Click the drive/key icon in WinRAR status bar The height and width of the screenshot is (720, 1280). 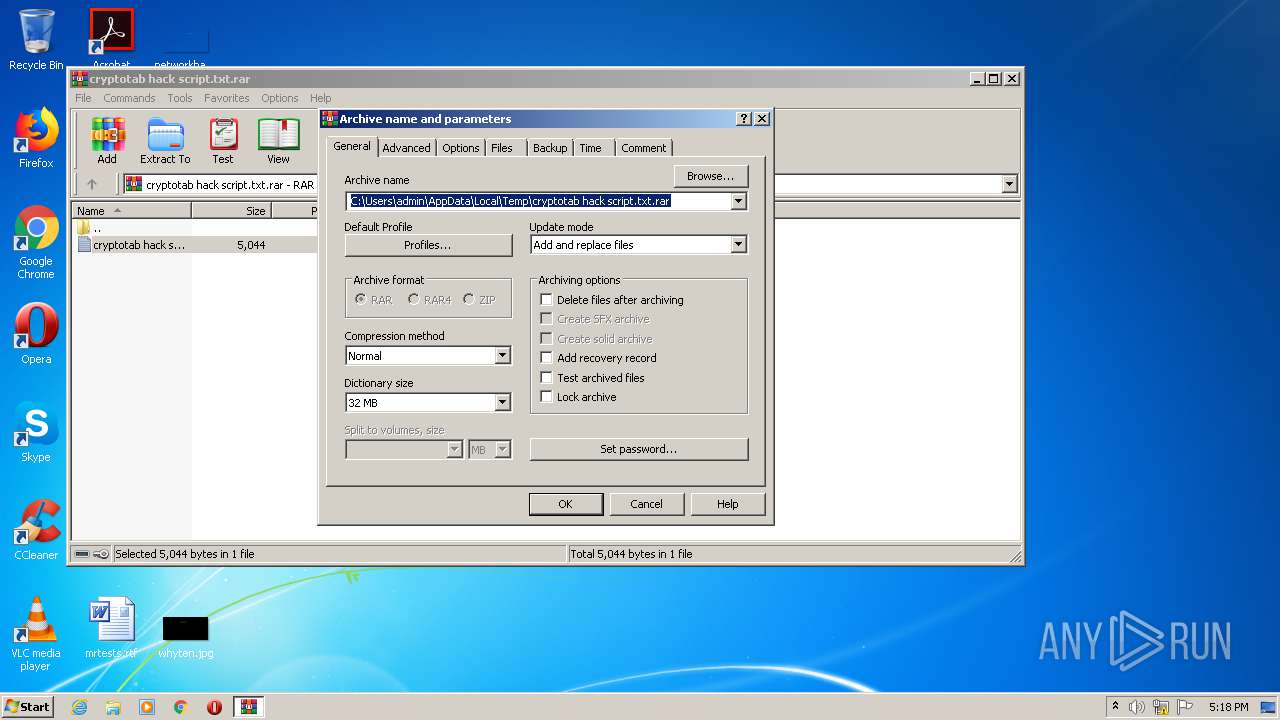pos(92,554)
